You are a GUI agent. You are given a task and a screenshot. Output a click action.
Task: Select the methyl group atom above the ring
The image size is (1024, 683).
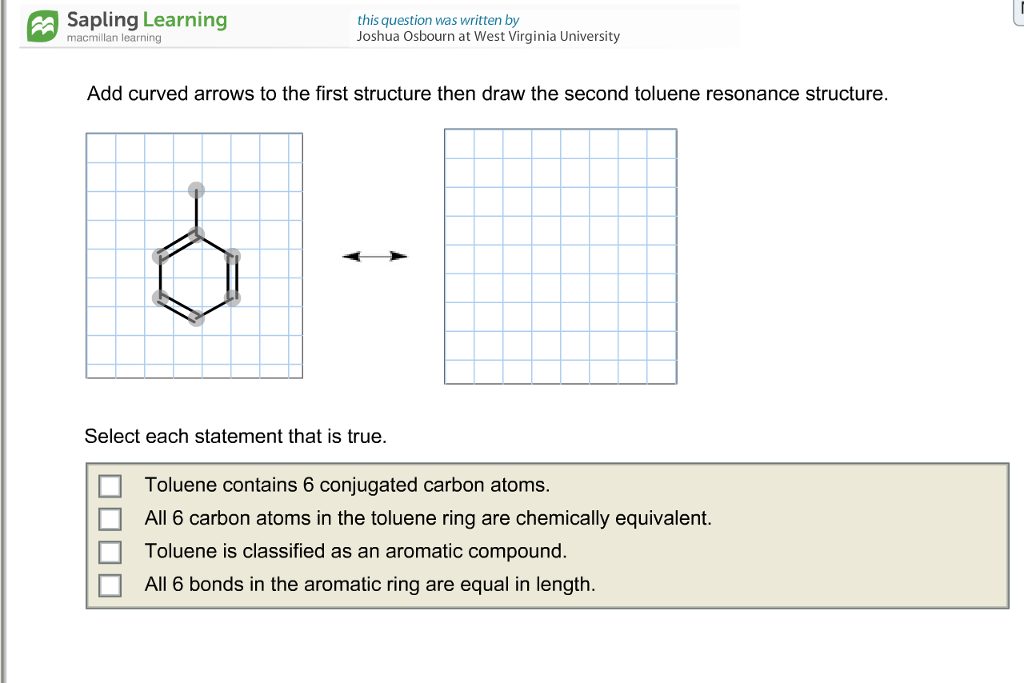(196, 189)
